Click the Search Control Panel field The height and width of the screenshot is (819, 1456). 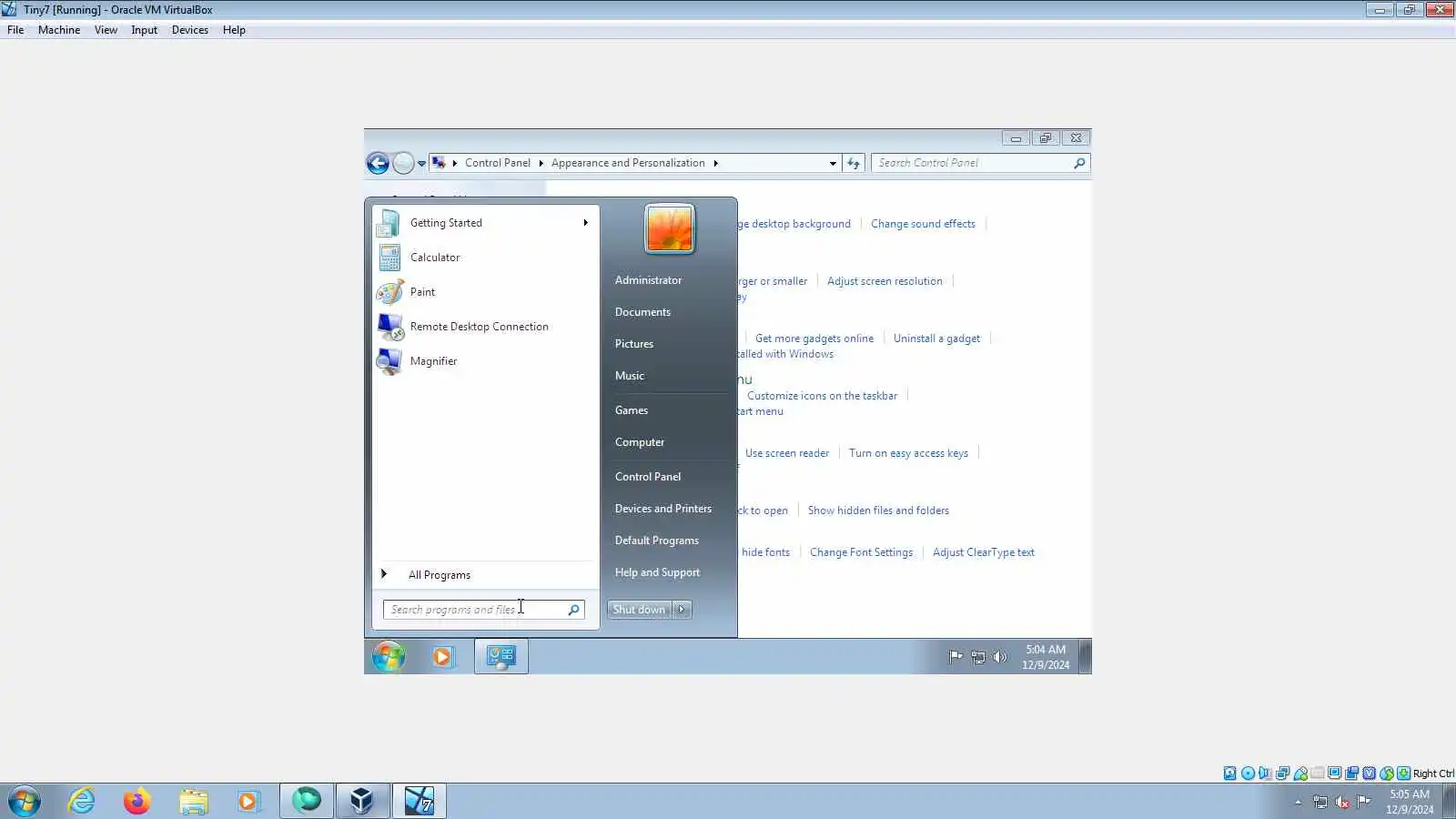[980, 163]
